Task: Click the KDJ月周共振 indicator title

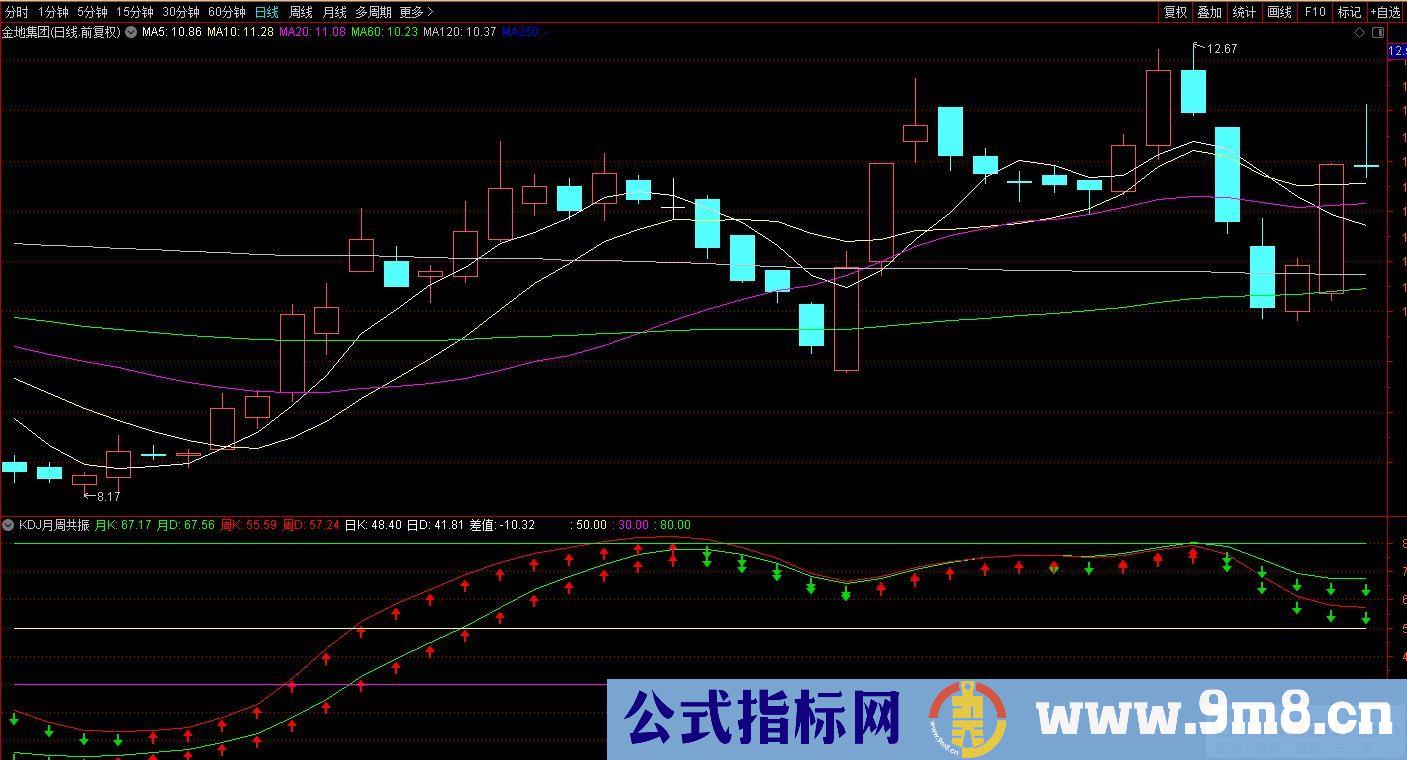Action: pos(54,525)
